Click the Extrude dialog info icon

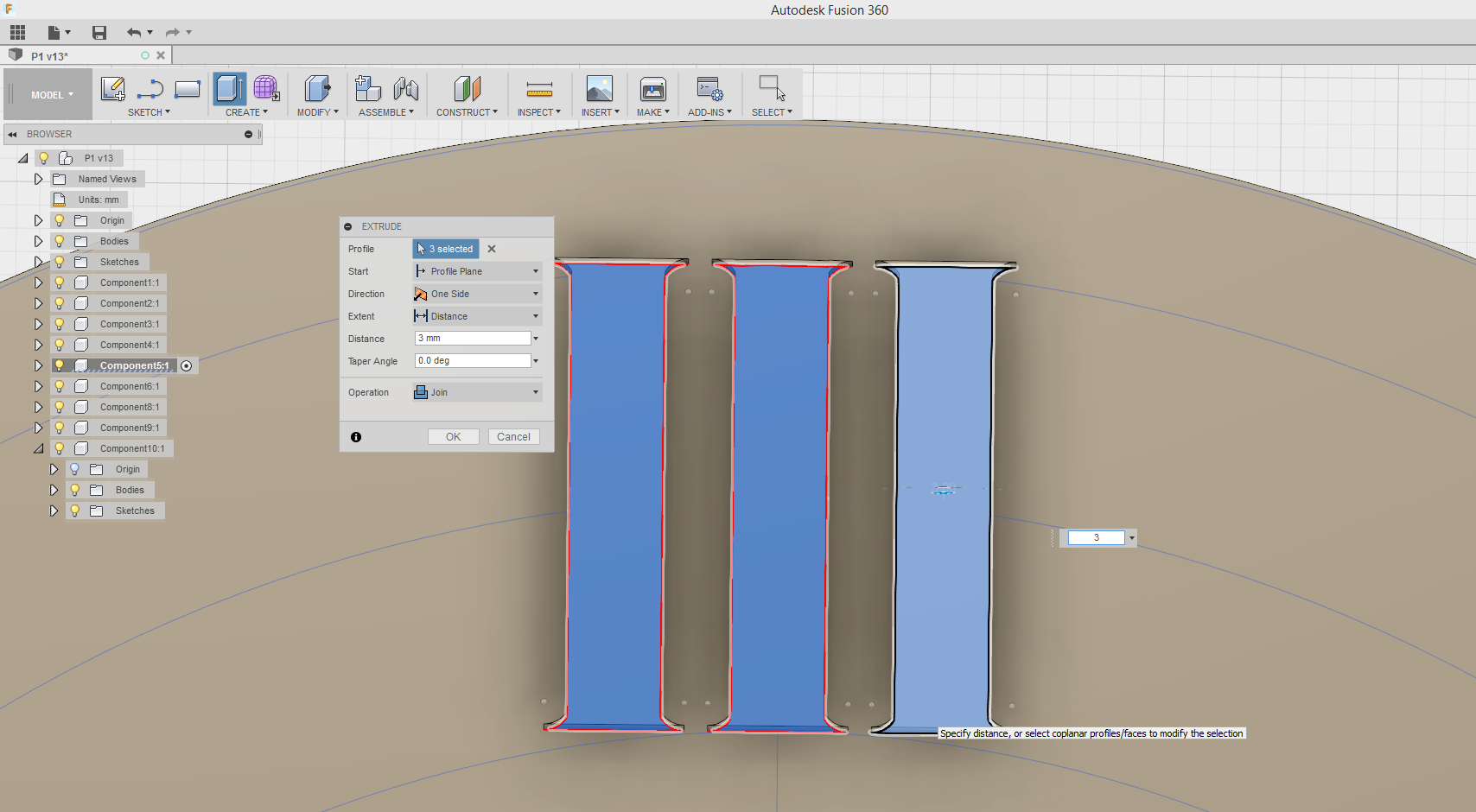356,437
